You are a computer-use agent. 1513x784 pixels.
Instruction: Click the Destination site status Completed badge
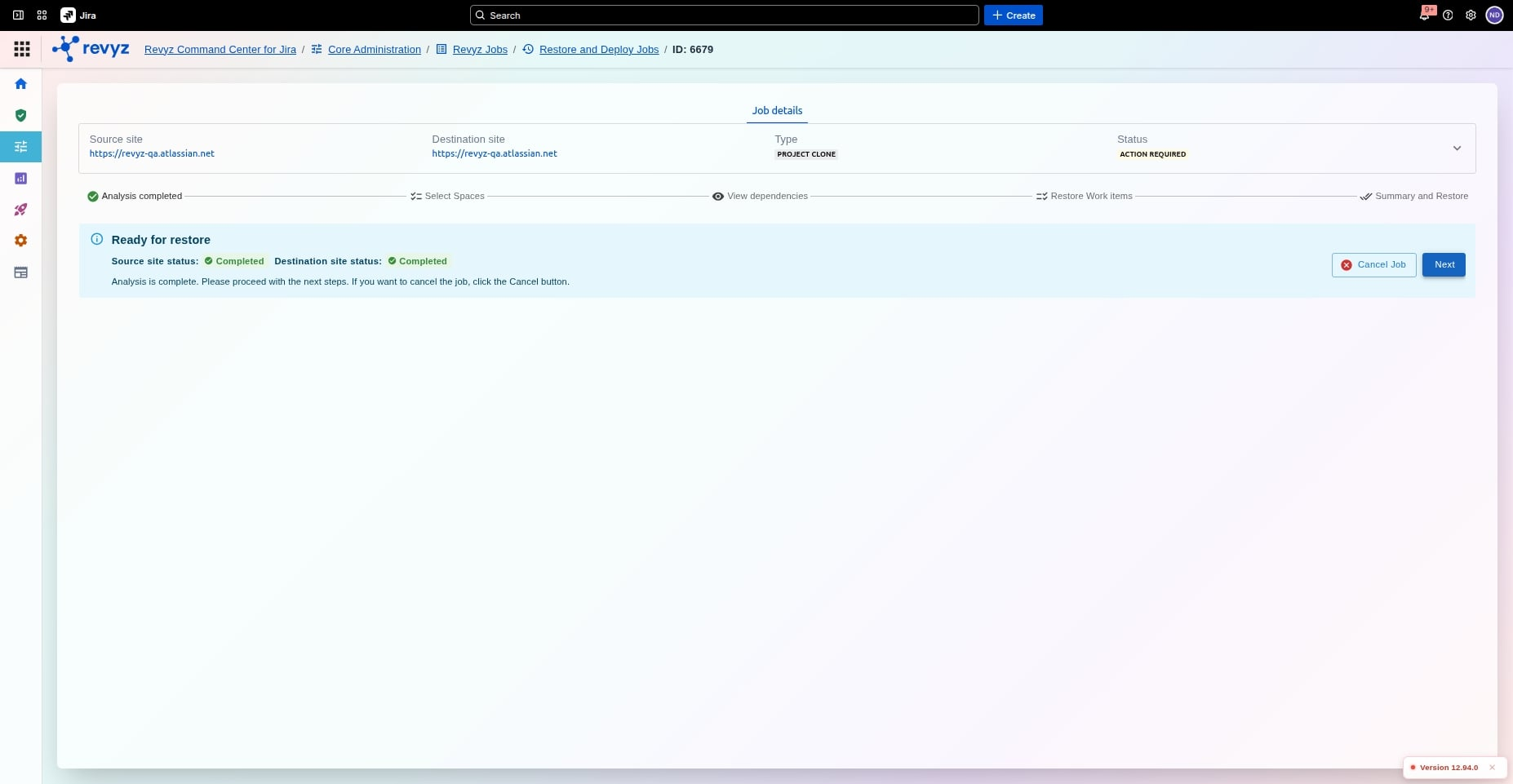tap(418, 261)
